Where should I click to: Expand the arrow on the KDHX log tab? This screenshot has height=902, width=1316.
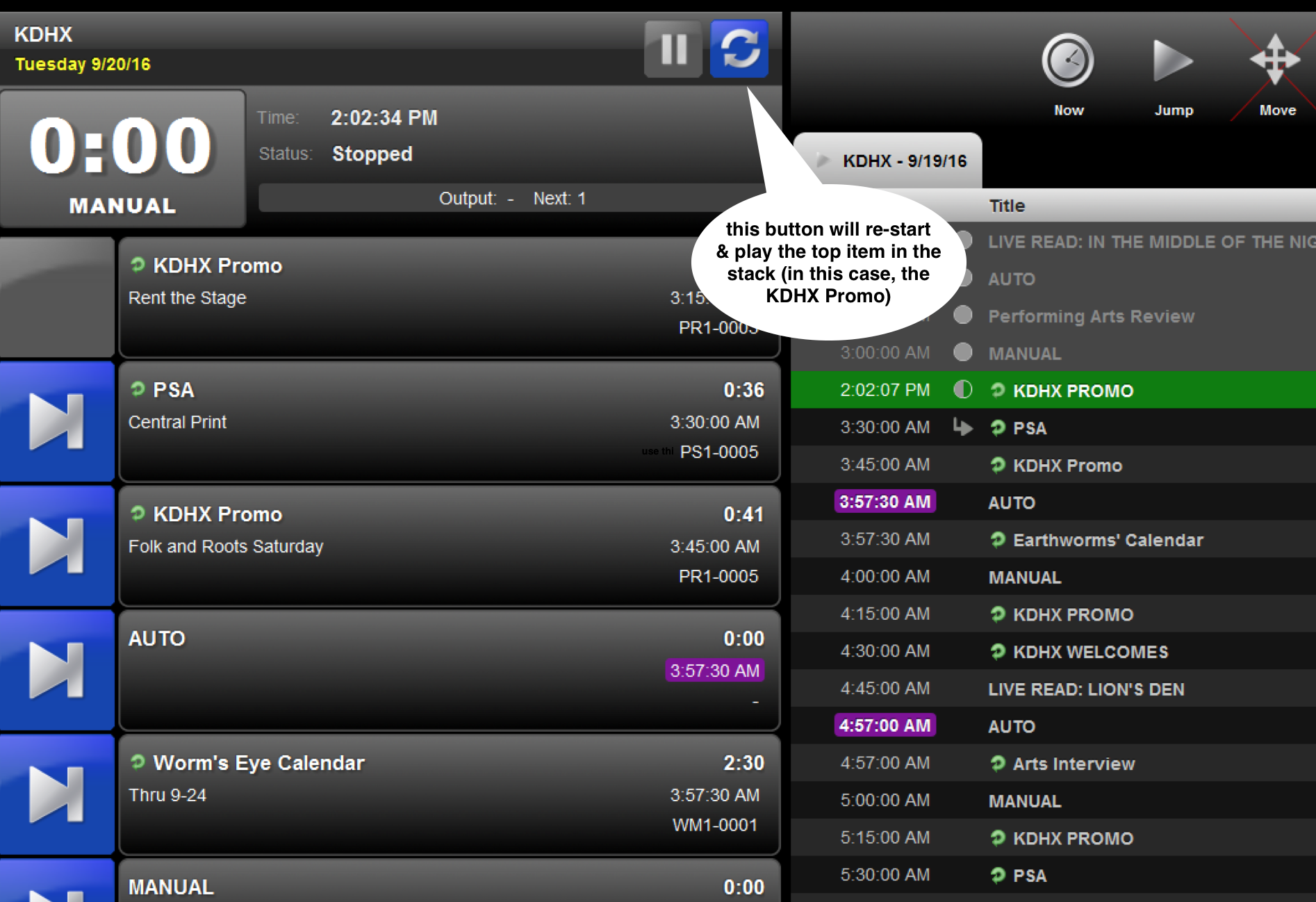[x=823, y=161]
